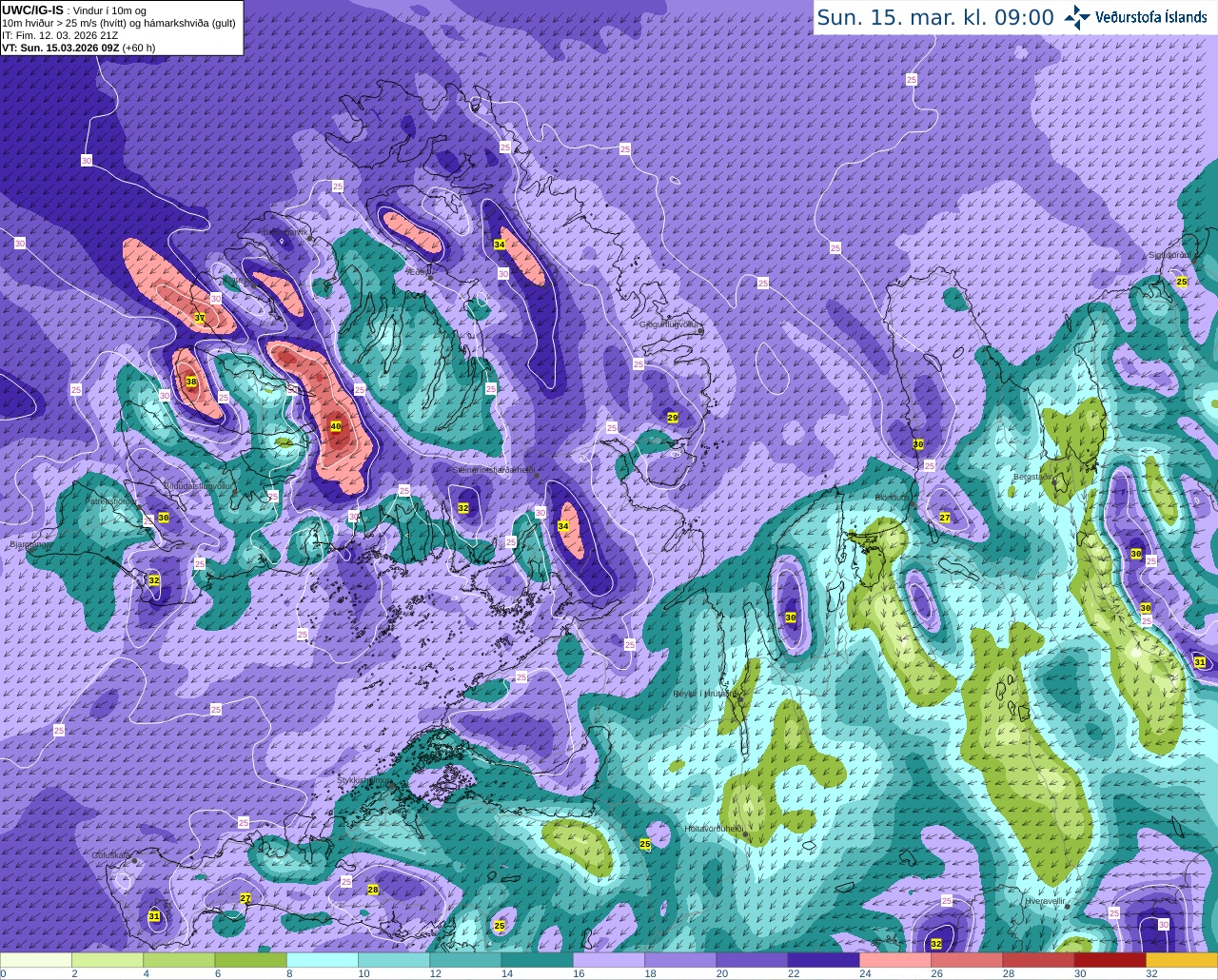Click the 18–20 m/s legend swatch

680,959
